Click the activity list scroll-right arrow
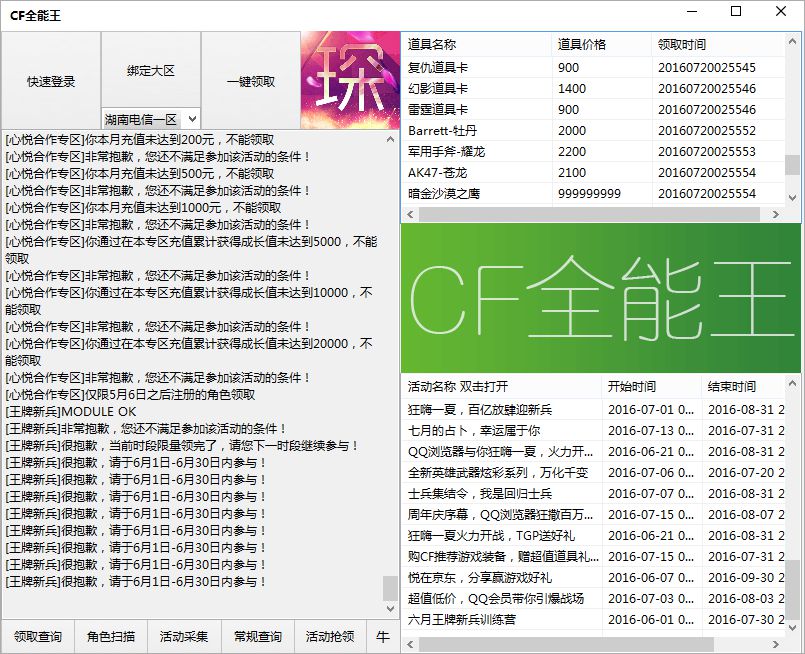This screenshot has width=805, height=654. click(x=776, y=644)
